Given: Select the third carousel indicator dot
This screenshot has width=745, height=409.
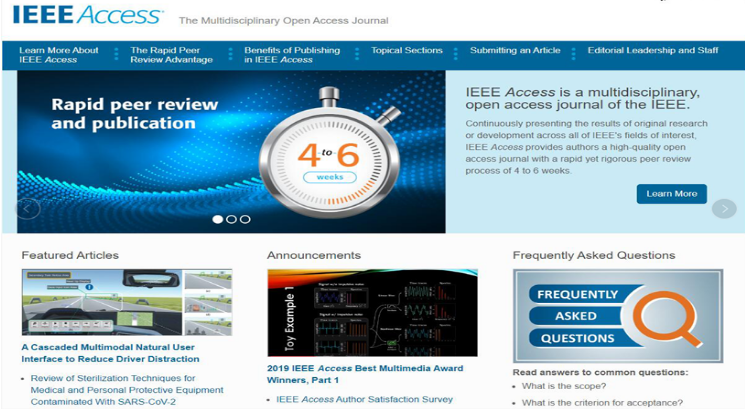Looking at the screenshot, I should (245, 219).
